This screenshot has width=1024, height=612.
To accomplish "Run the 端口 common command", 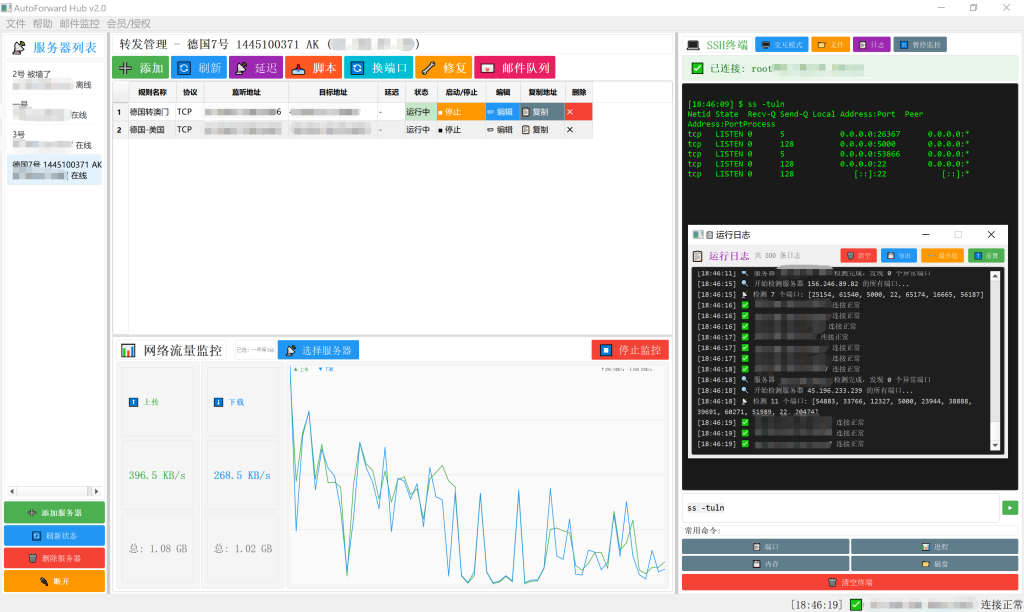I will (765, 546).
